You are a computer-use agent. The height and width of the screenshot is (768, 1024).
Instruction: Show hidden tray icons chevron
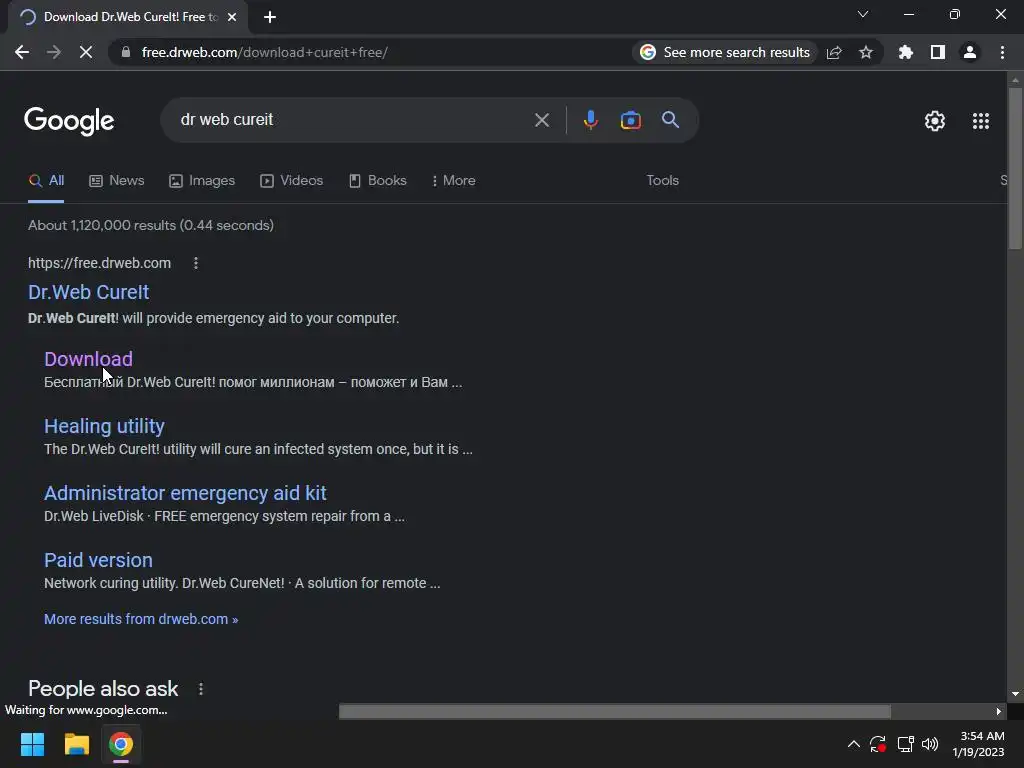click(x=854, y=744)
